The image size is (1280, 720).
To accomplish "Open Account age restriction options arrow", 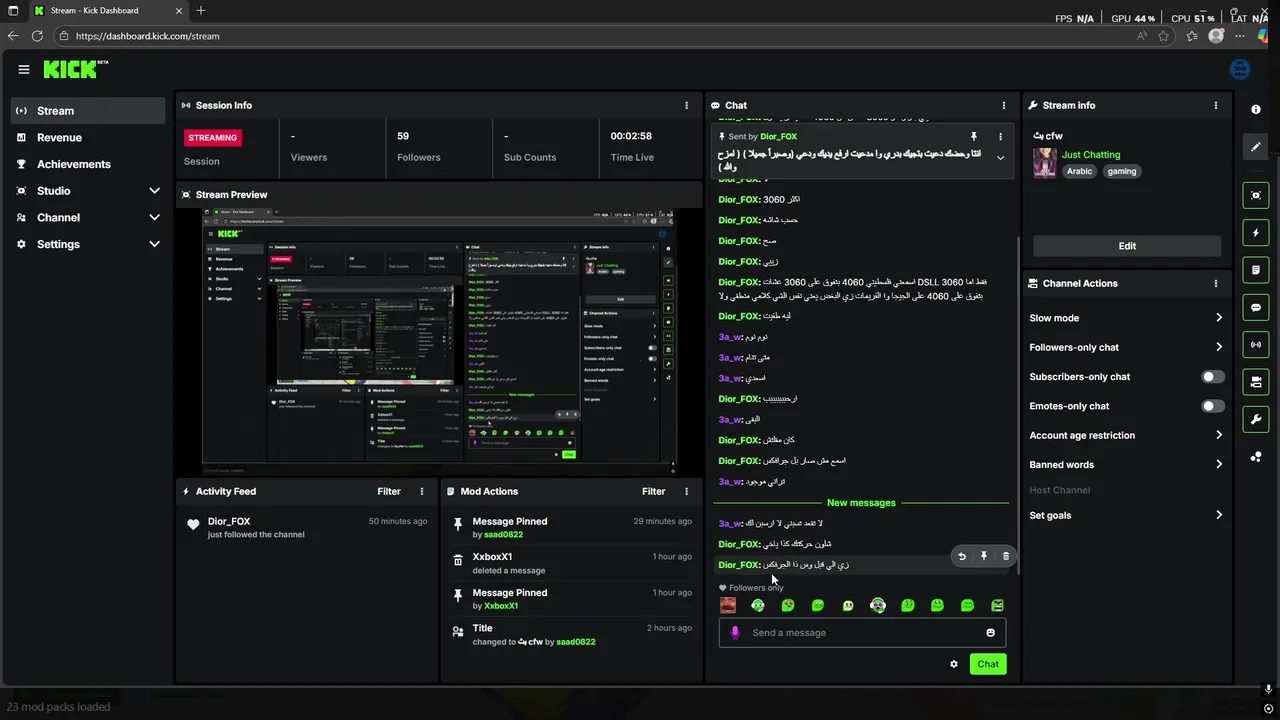I will (1219, 435).
